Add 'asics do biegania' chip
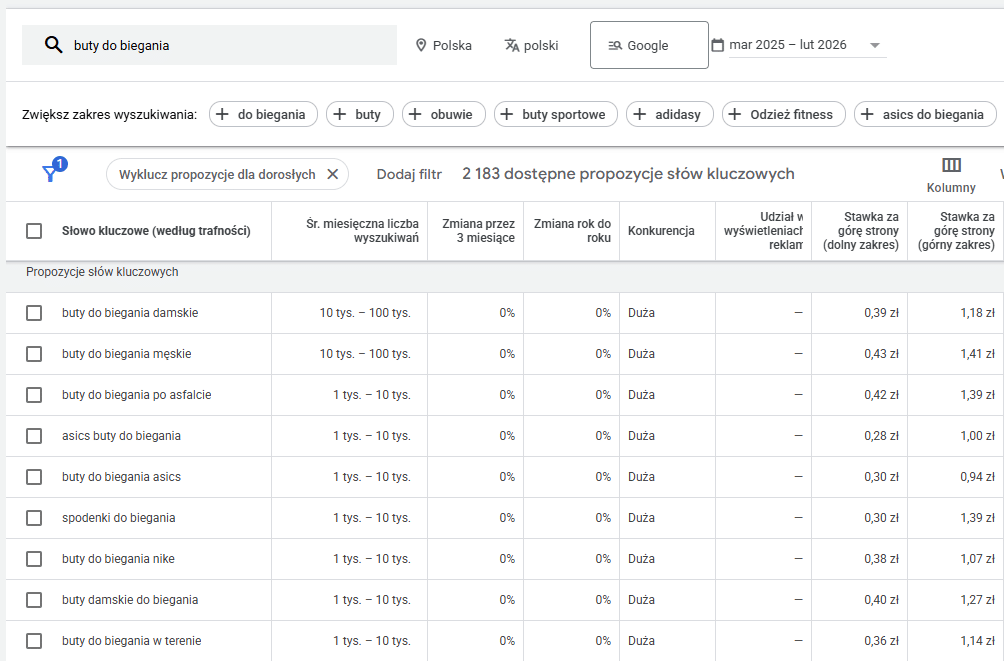The height and width of the screenshot is (661, 1004). [x=925, y=115]
